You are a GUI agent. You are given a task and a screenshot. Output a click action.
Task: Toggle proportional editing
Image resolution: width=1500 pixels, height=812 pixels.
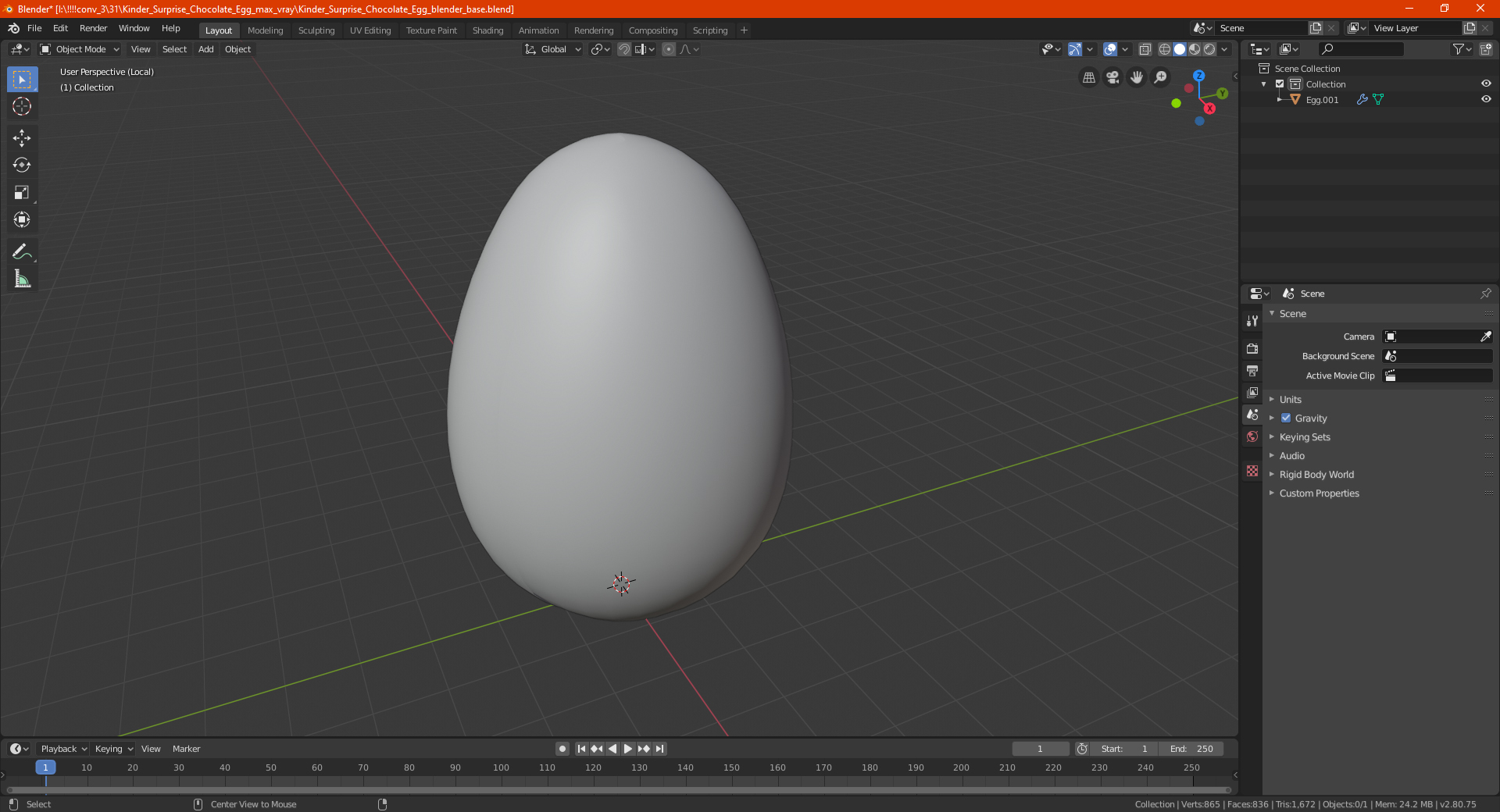click(x=669, y=49)
